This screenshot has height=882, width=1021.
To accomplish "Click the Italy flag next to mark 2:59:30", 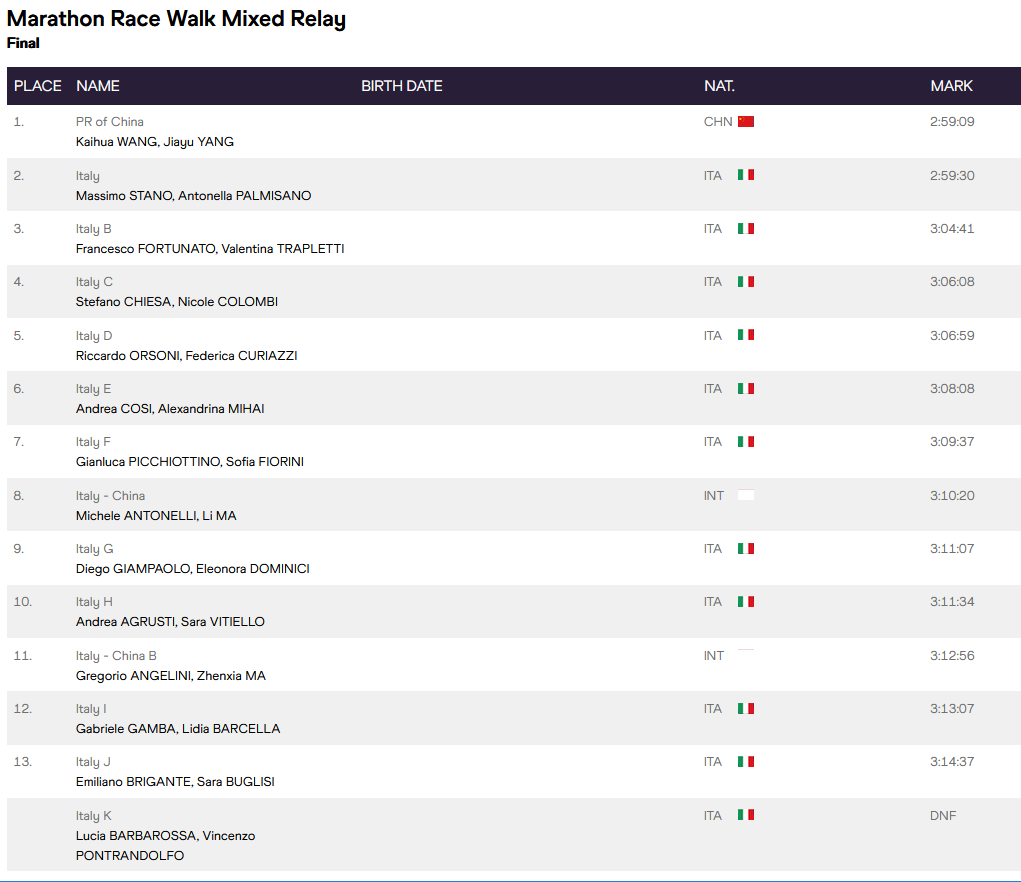I will 746,175.
